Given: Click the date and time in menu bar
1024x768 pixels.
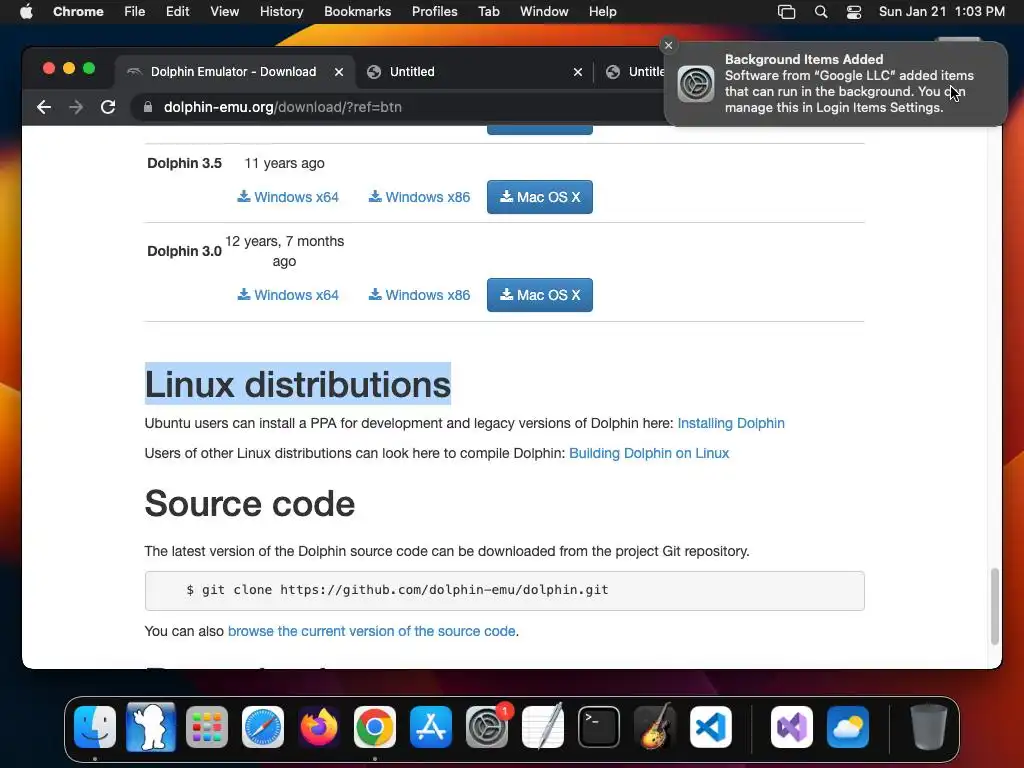Looking at the screenshot, I should (x=942, y=12).
